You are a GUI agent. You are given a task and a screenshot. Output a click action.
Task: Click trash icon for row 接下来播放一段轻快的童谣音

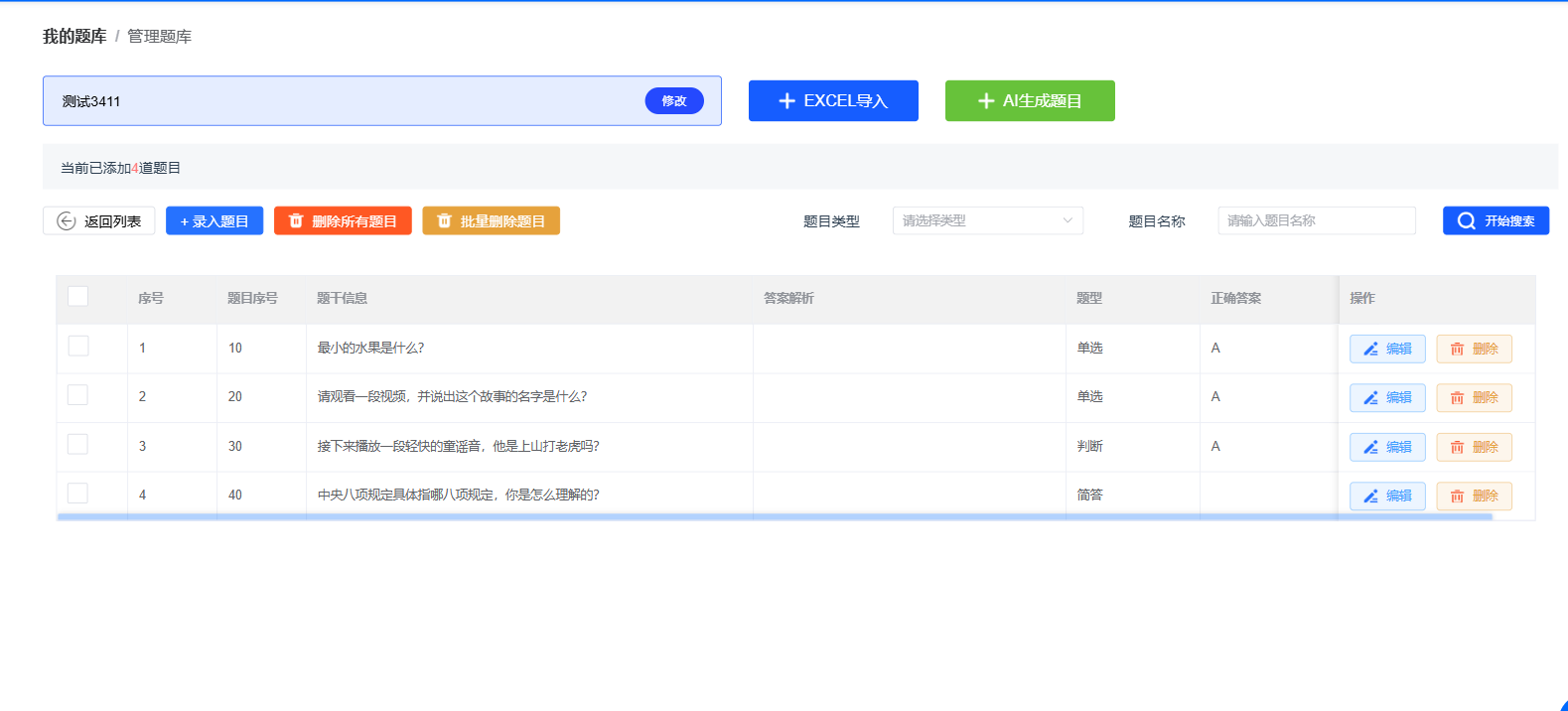pyautogui.click(x=1457, y=447)
